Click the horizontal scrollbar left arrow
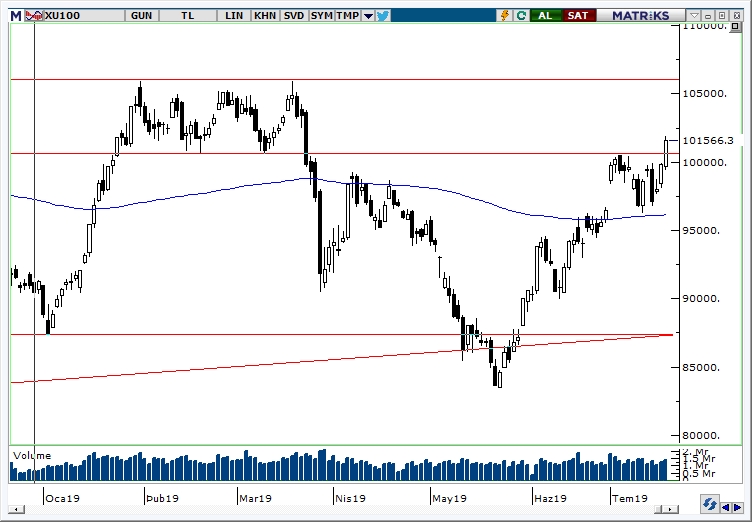Image resolution: width=752 pixels, height=522 pixels. 17,509
